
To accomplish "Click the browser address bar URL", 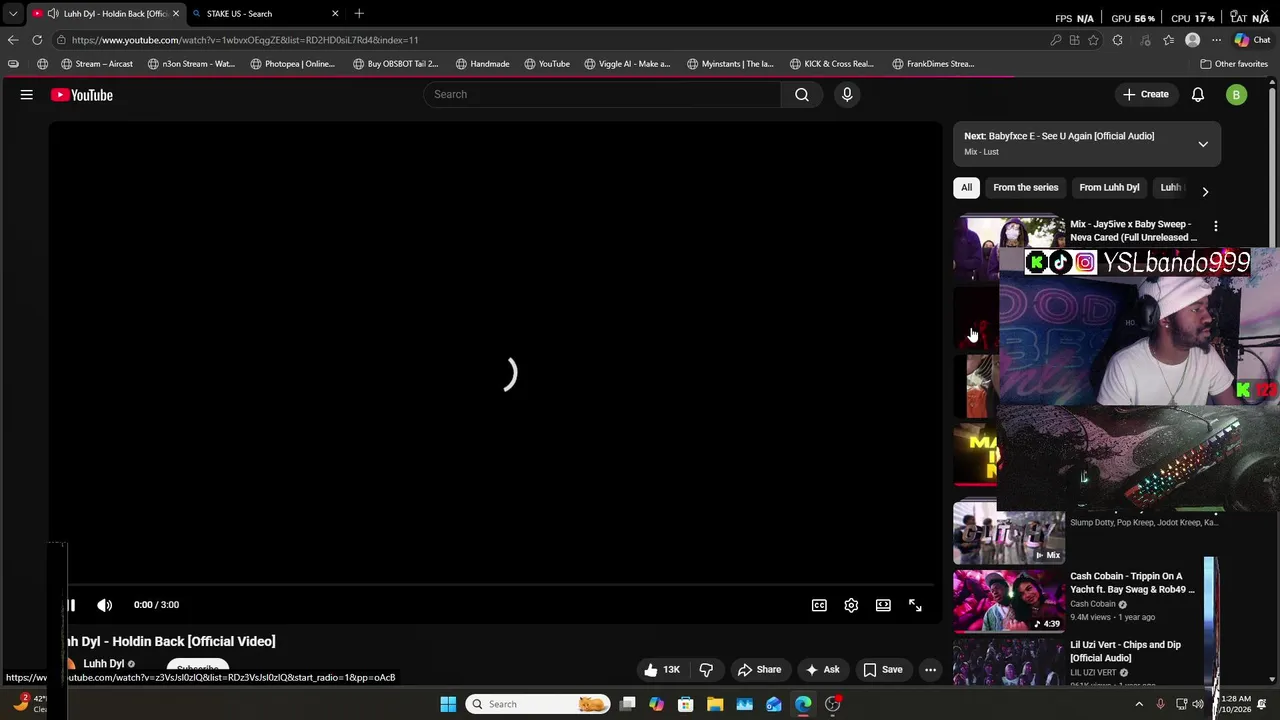I will 245,40.
